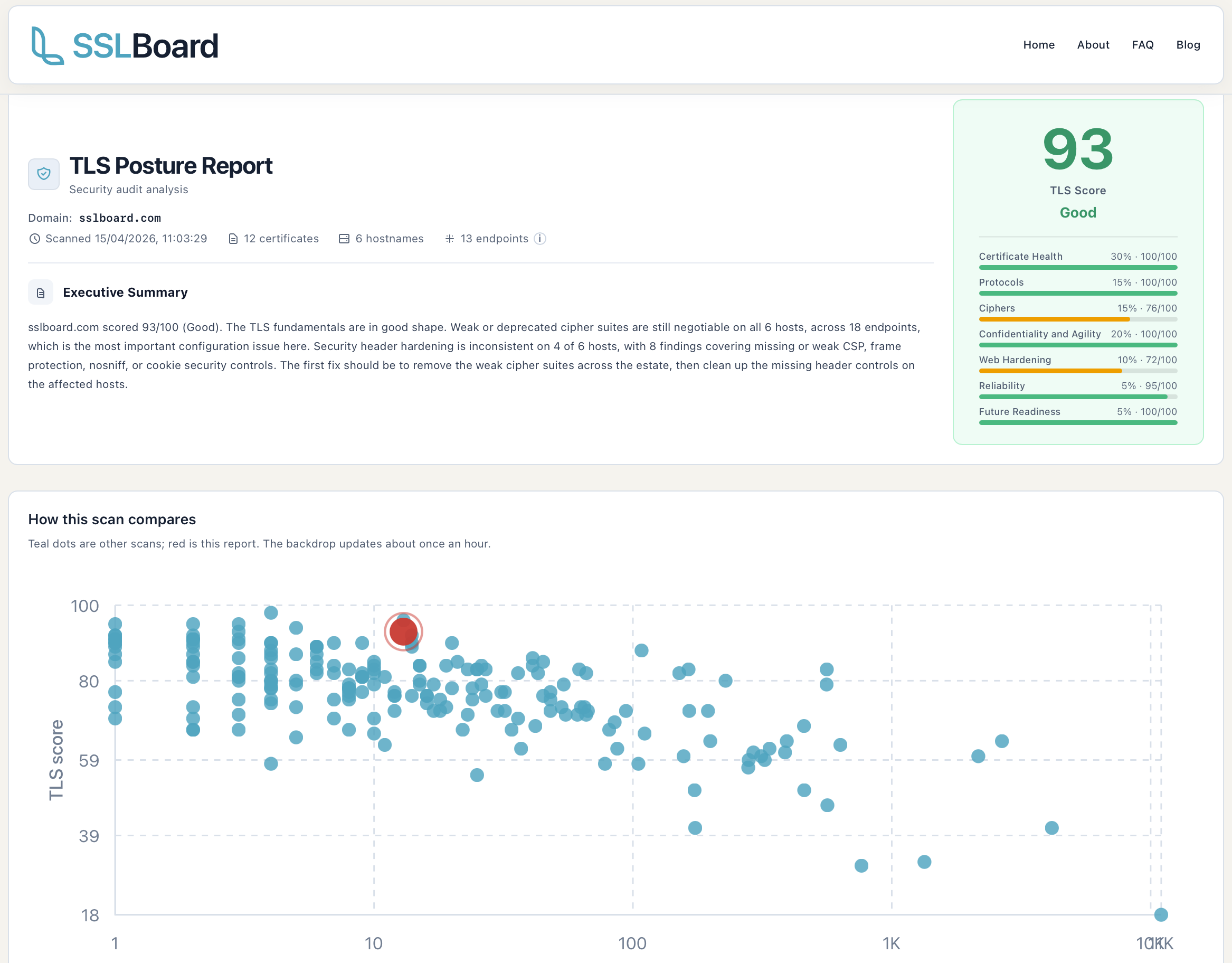Click the Future Readiness progress bar
The width and height of the screenshot is (1232, 963).
coord(1077,423)
